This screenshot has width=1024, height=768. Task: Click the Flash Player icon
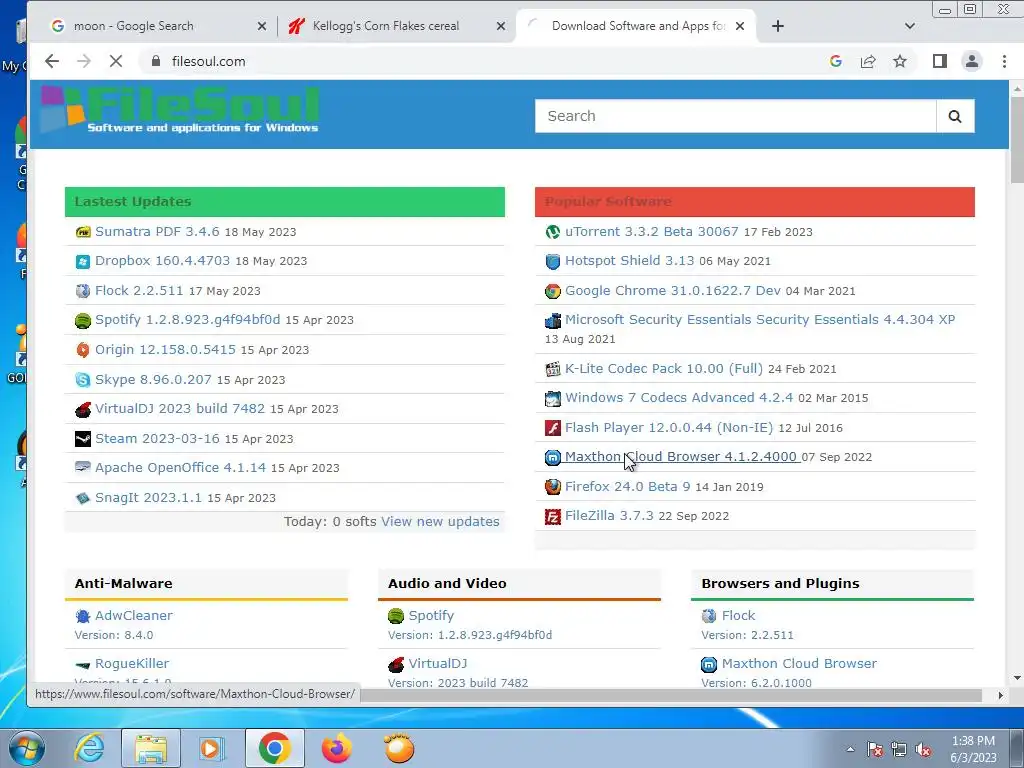(552, 428)
